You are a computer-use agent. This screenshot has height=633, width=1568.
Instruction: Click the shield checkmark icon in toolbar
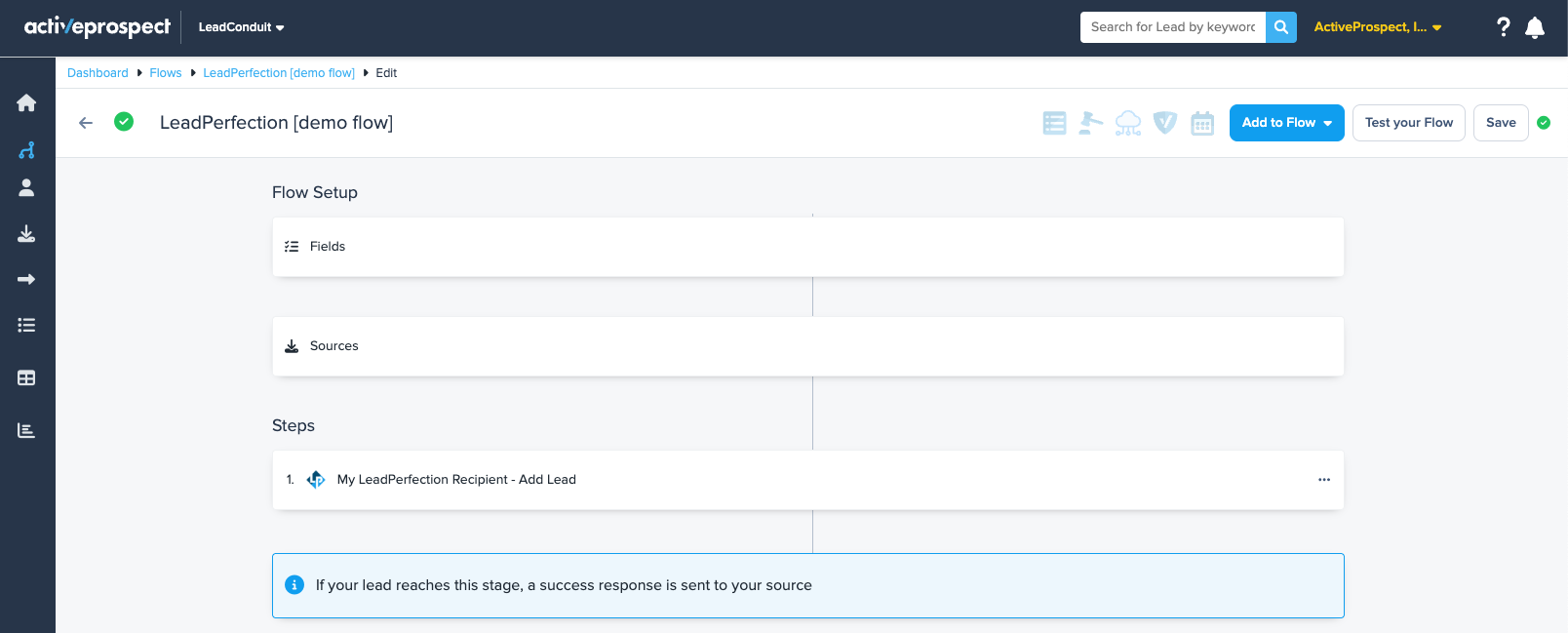pyautogui.click(x=1165, y=123)
